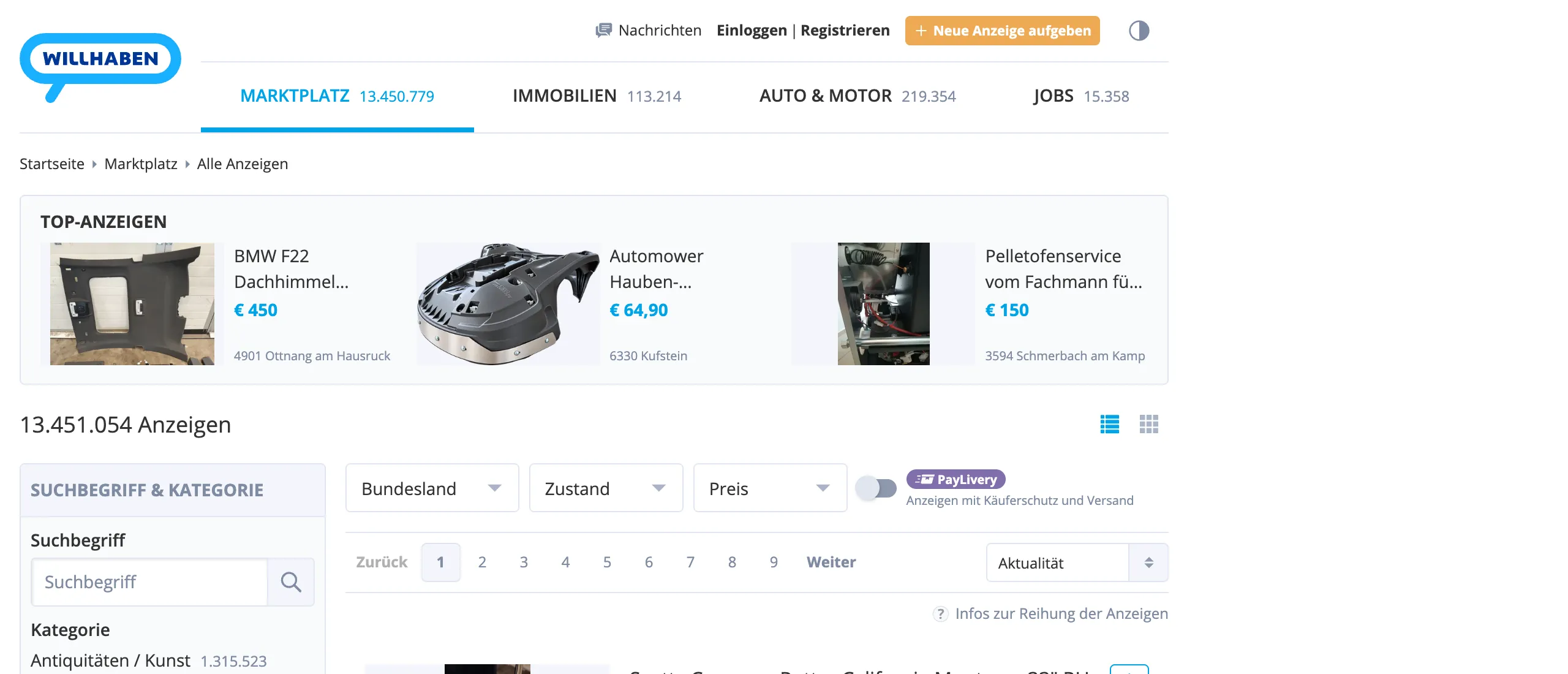Open Pelletofenservice ad thumbnail
Screen dimensions: 1568x674
click(883, 304)
